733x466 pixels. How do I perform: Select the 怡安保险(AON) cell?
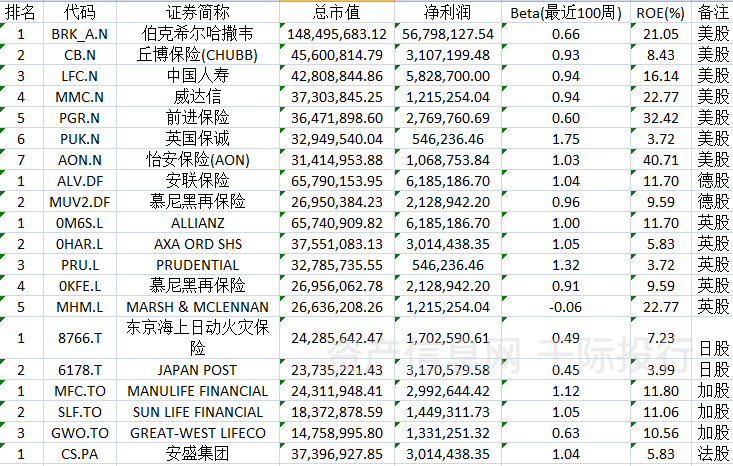coord(198,160)
